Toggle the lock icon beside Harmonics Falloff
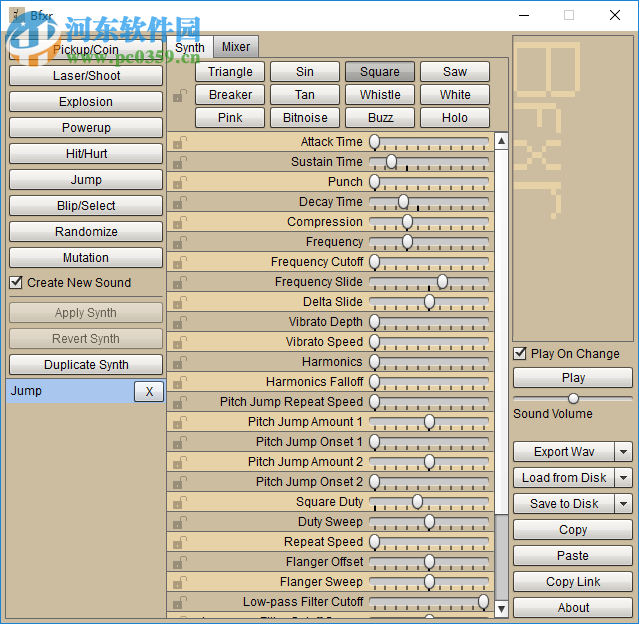 pyautogui.click(x=180, y=382)
